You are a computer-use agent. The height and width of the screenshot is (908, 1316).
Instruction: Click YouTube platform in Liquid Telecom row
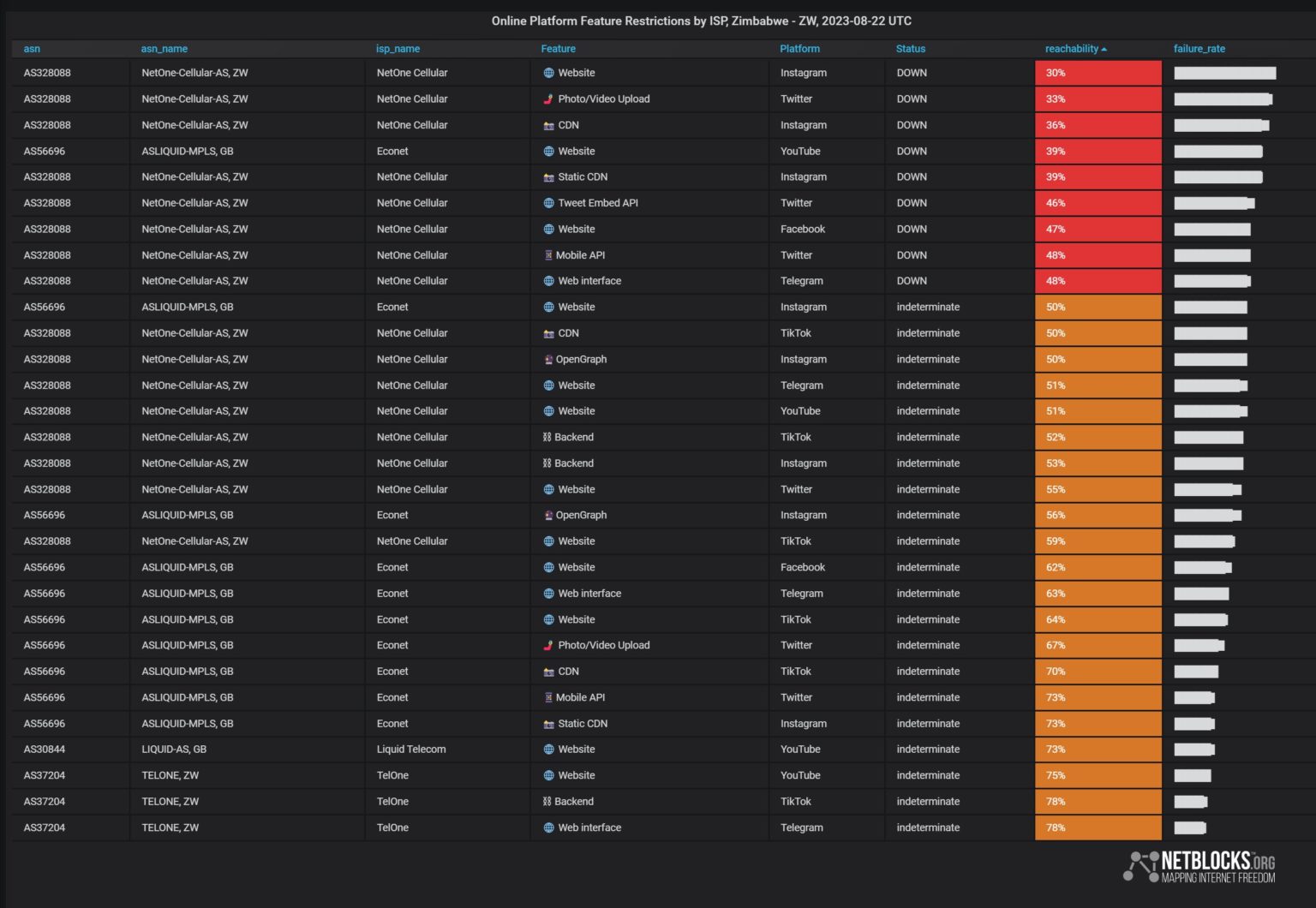800,750
